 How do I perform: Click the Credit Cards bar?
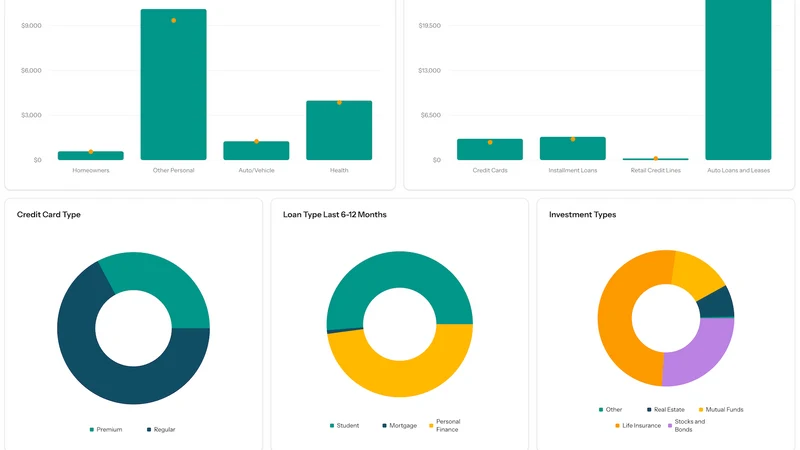pyautogui.click(x=490, y=149)
